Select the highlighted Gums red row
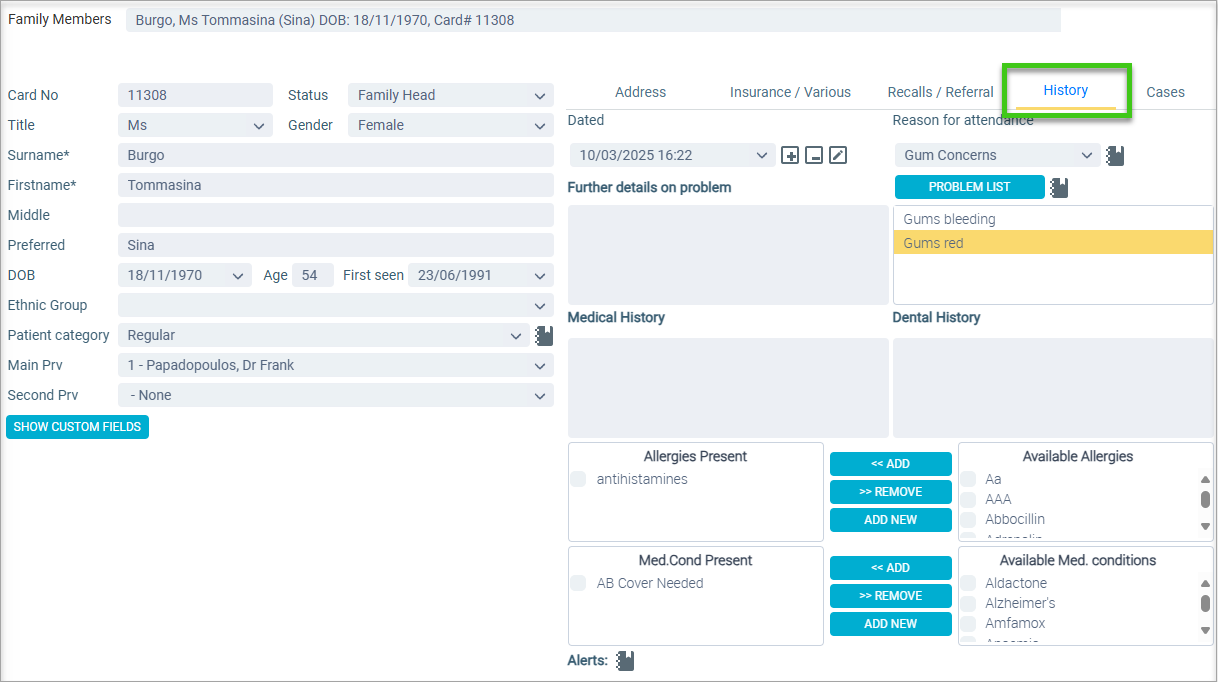 [x=1053, y=243]
